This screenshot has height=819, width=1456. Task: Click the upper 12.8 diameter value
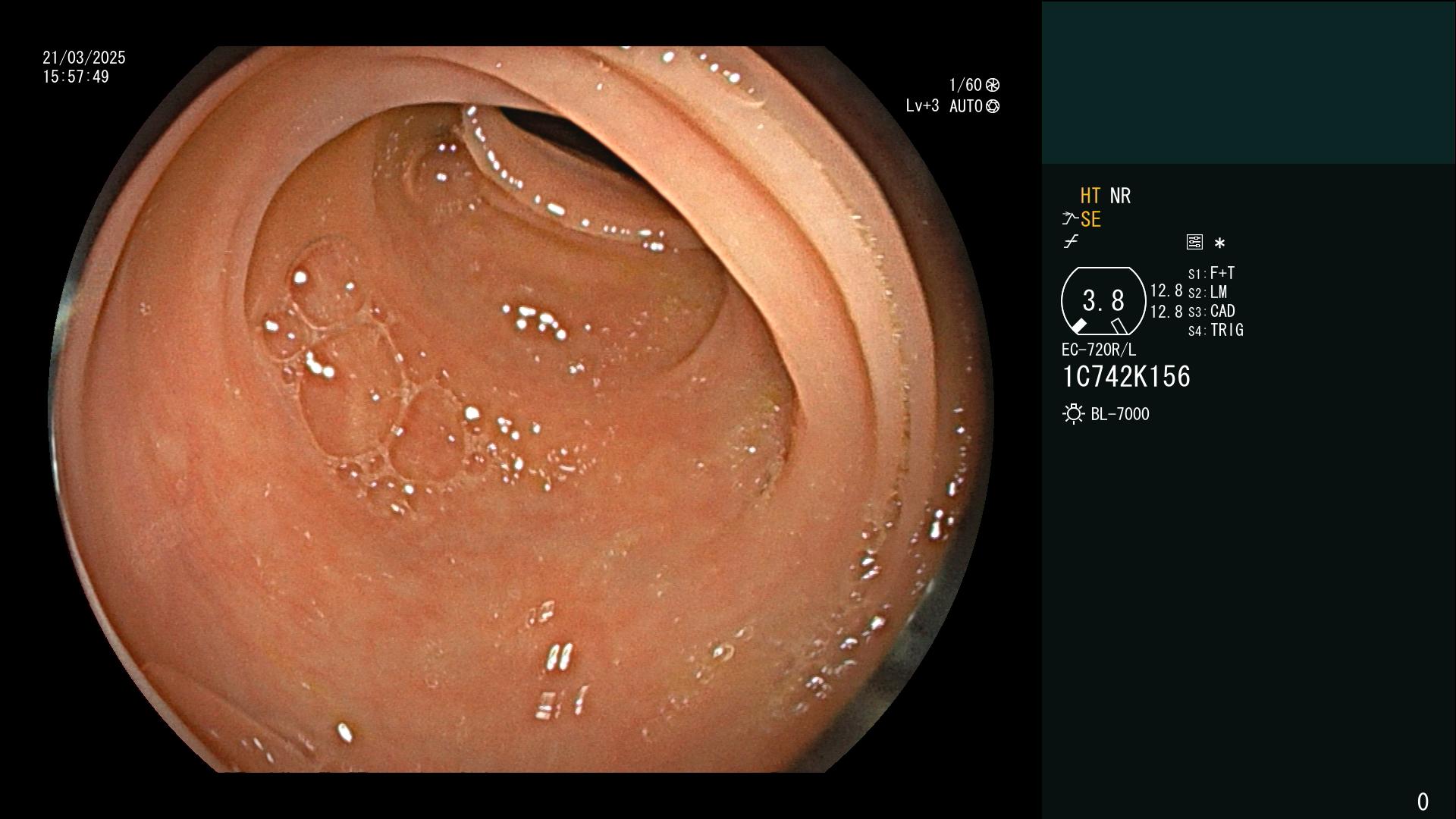pyautogui.click(x=1166, y=290)
